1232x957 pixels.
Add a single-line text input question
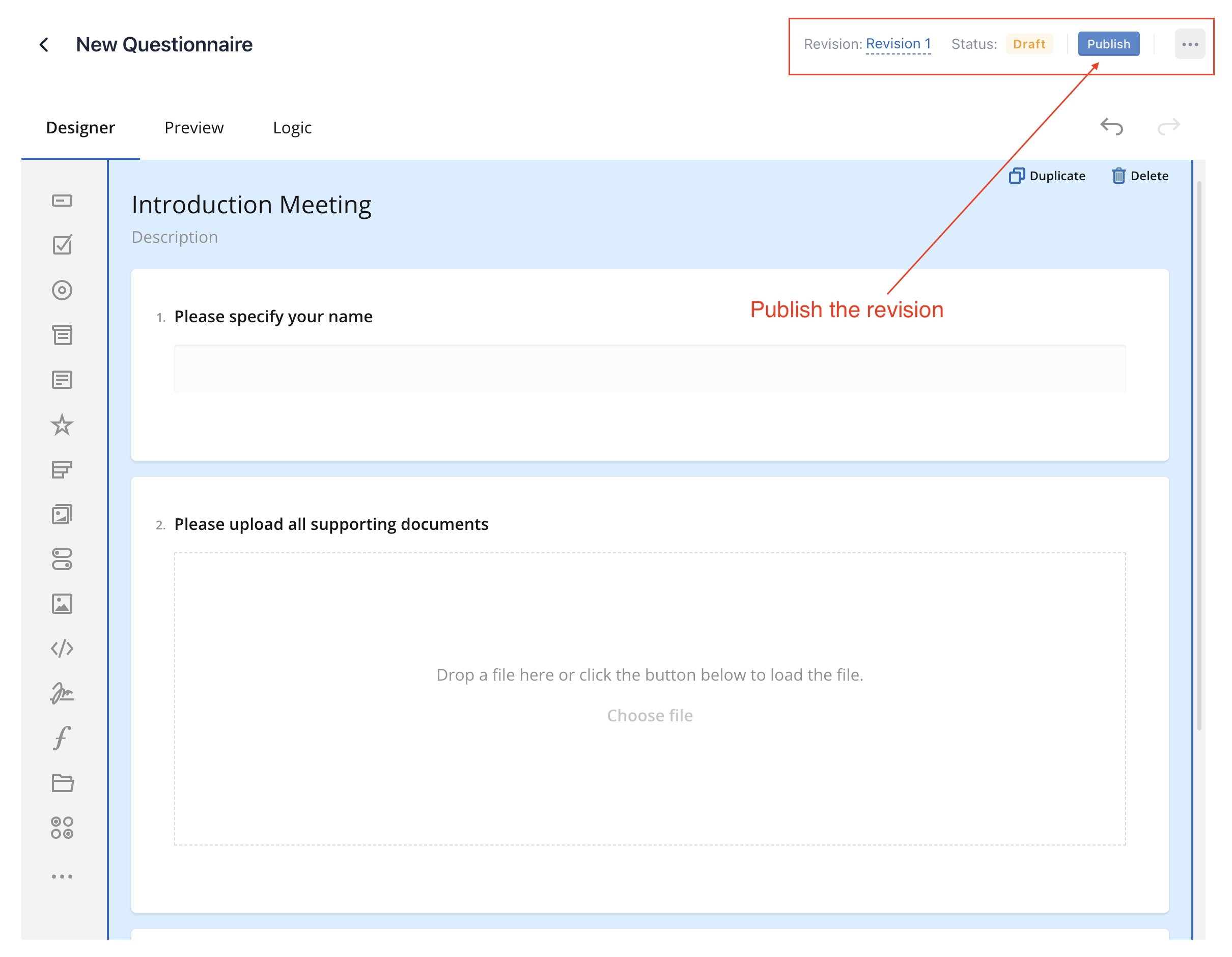click(62, 201)
